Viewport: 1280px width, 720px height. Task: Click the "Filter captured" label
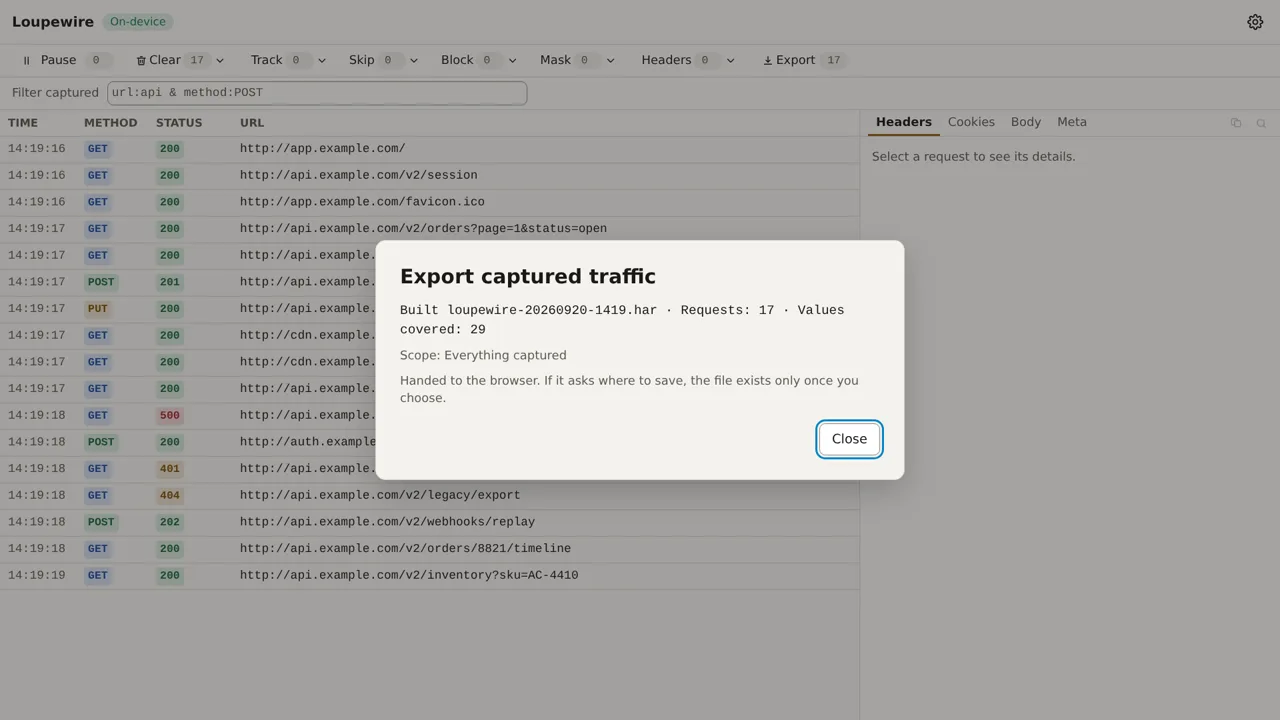55,92
